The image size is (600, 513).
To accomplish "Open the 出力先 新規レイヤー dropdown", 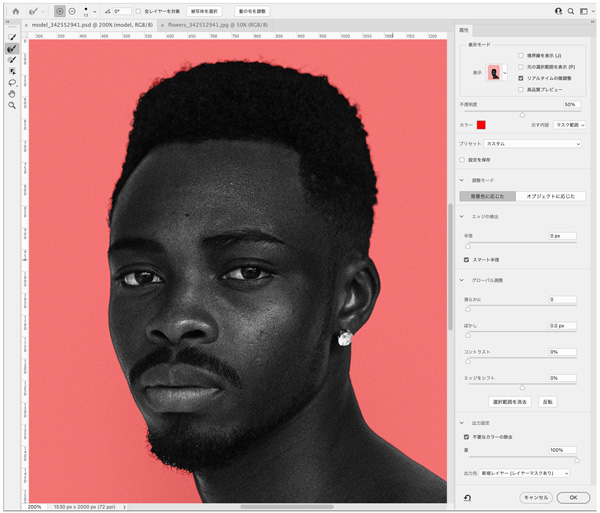I will 524,473.
